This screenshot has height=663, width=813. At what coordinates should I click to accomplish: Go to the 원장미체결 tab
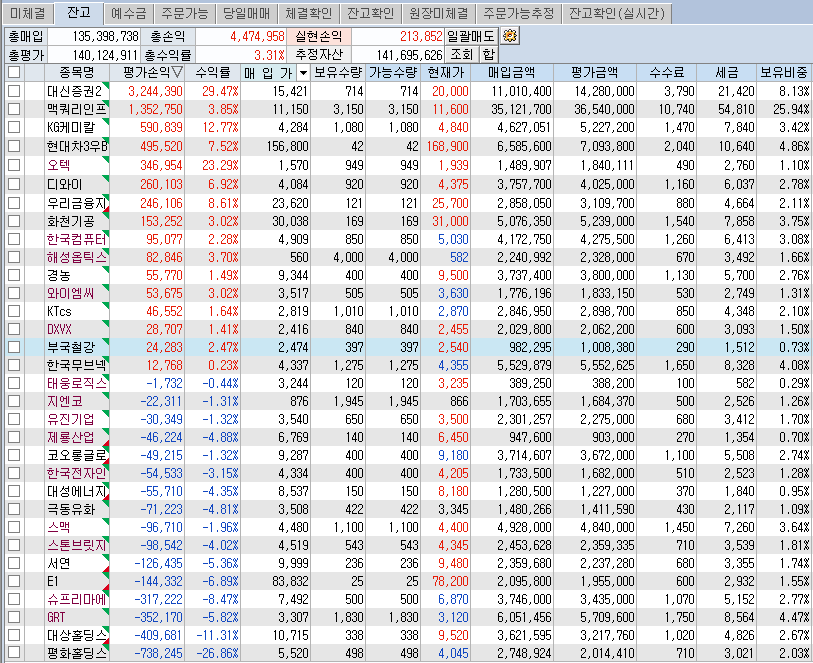pos(439,13)
